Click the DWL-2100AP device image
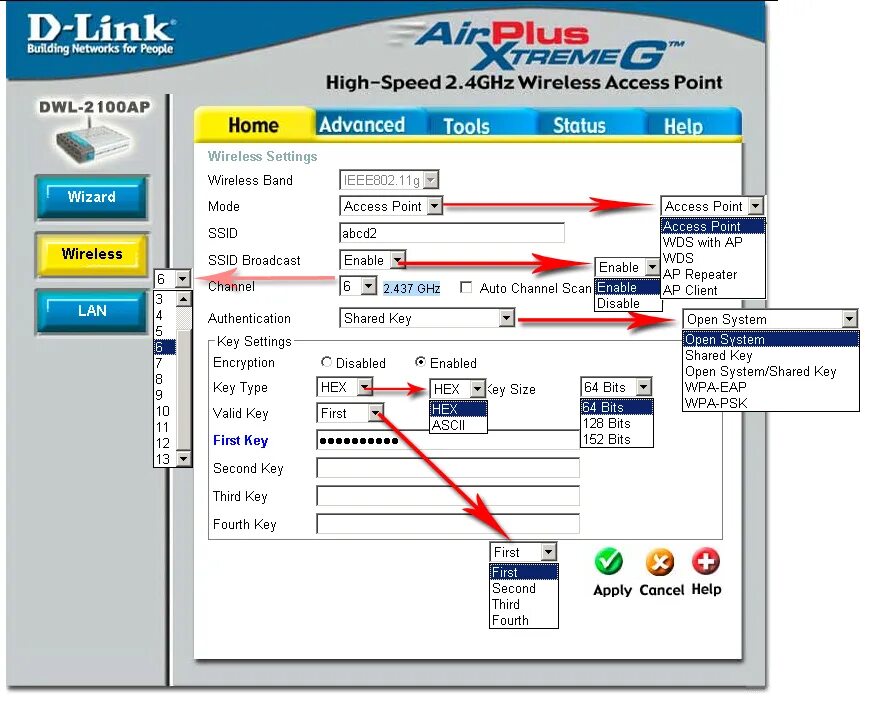Screen dimensions: 878x702 pyautogui.click(x=94, y=143)
